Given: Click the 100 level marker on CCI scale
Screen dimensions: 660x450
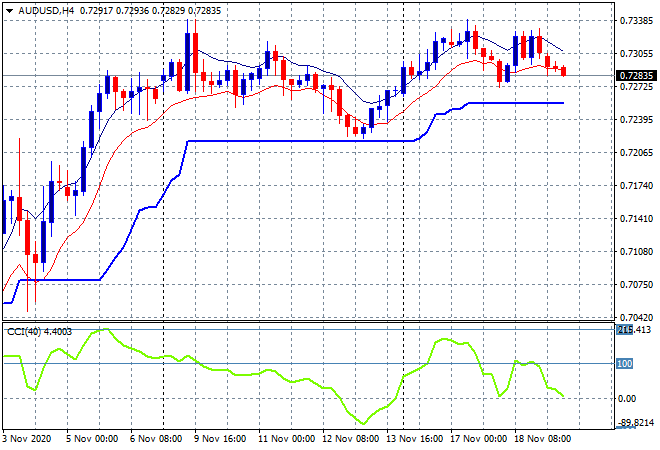Looking at the screenshot, I should (x=626, y=364).
